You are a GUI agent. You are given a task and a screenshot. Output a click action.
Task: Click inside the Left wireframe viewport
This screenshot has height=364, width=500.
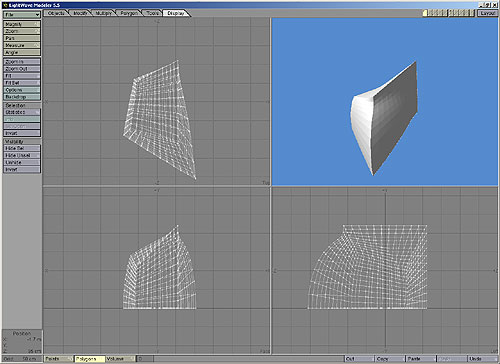tap(385, 270)
